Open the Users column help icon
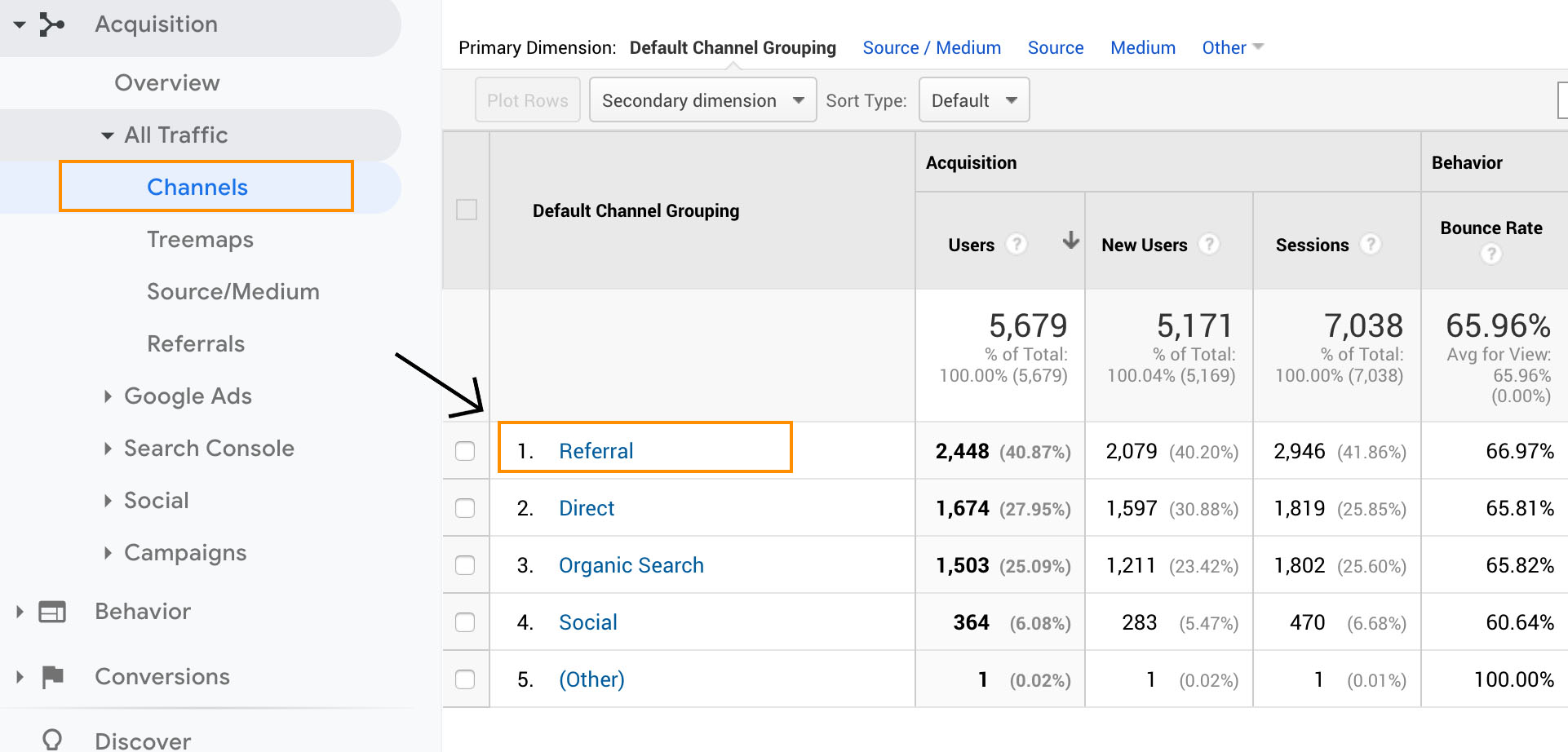Image resolution: width=1568 pixels, height=752 pixels. (1016, 244)
